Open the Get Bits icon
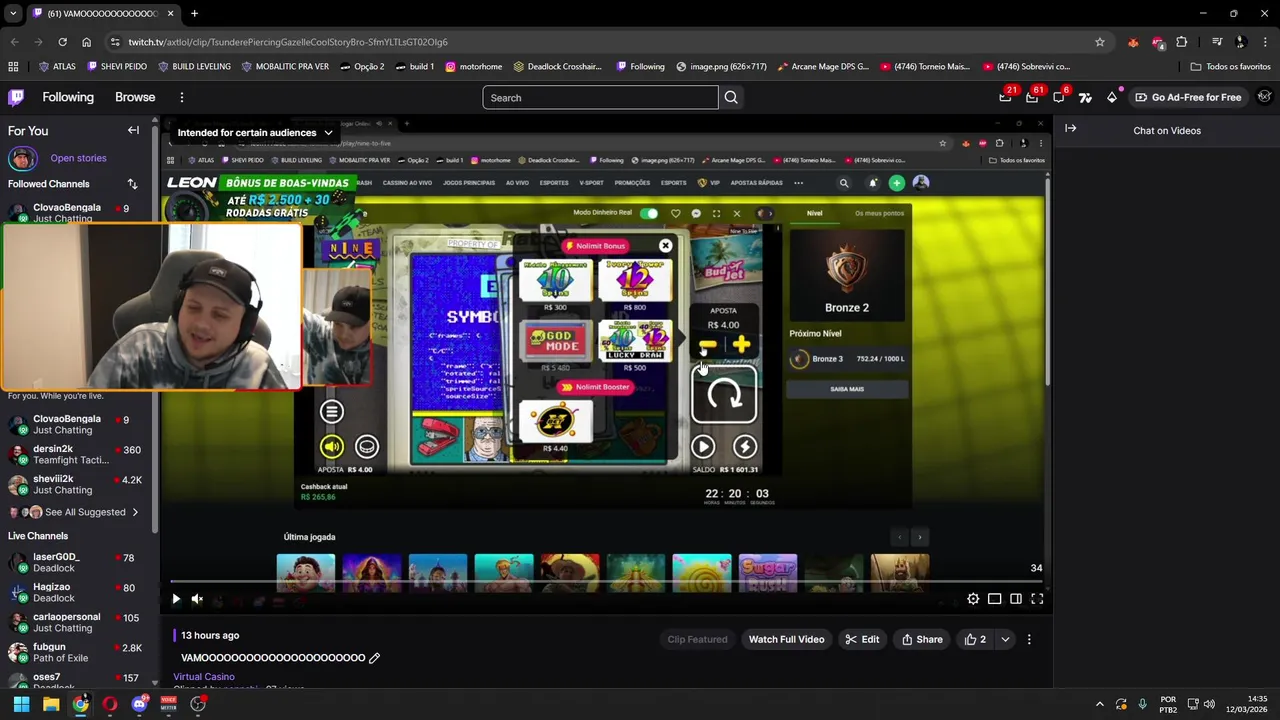1280x720 pixels. click(x=1112, y=97)
